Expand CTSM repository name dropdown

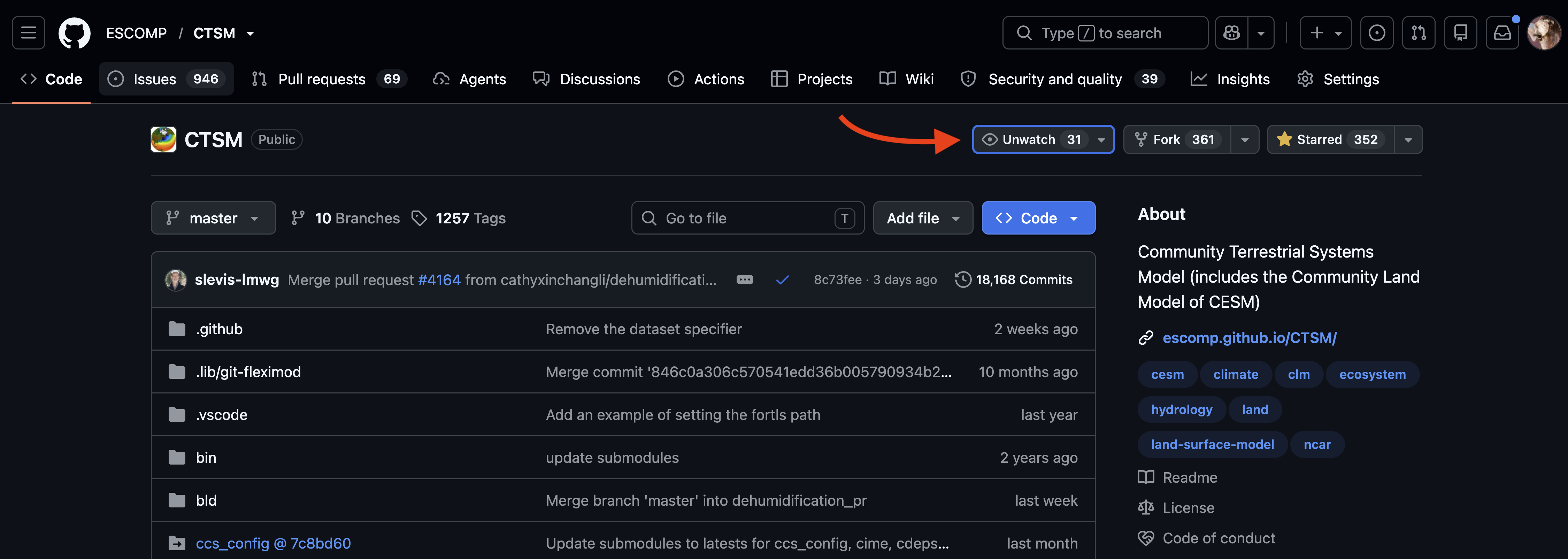coord(250,33)
